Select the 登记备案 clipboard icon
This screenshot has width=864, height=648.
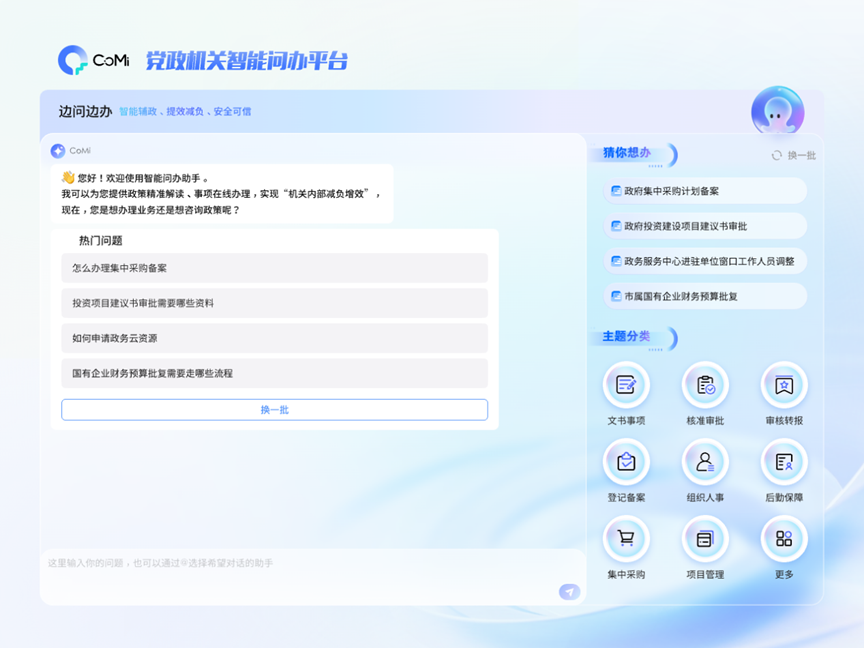click(x=625, y=463)
